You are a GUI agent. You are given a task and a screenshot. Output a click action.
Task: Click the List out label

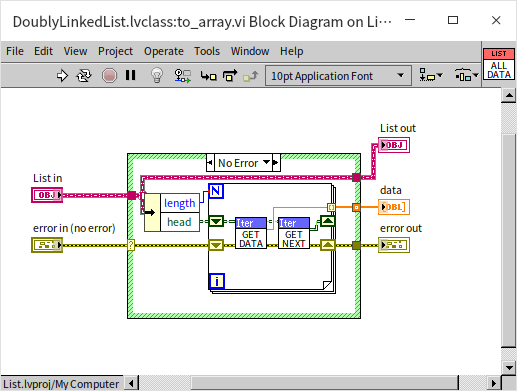(398, 128)
